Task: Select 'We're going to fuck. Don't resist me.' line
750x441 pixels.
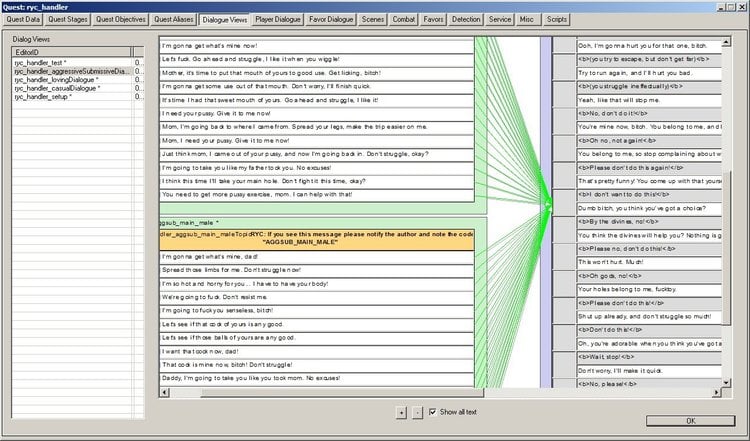Action: click(317, 297)
